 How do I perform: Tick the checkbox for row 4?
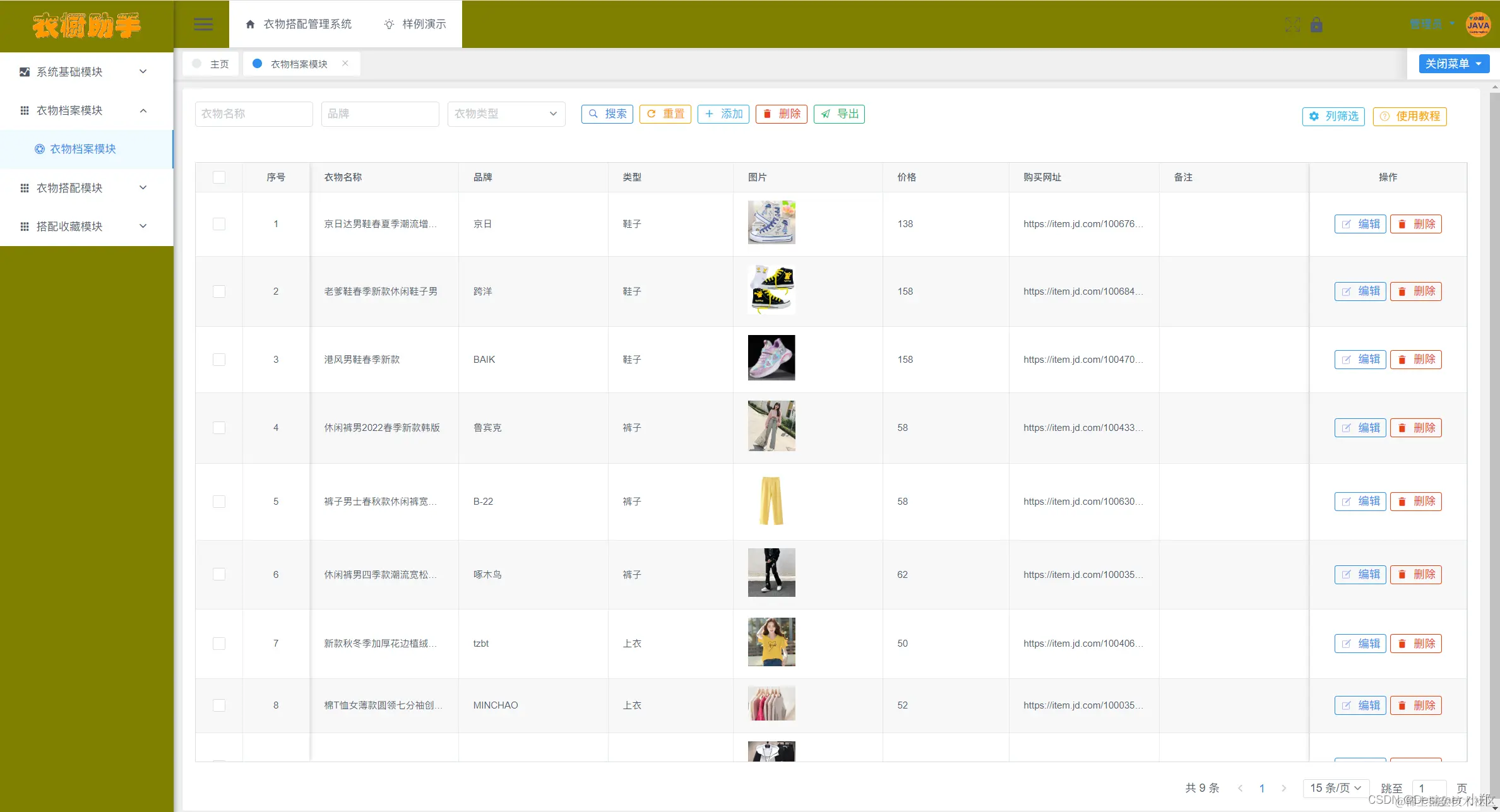point(219,428)
